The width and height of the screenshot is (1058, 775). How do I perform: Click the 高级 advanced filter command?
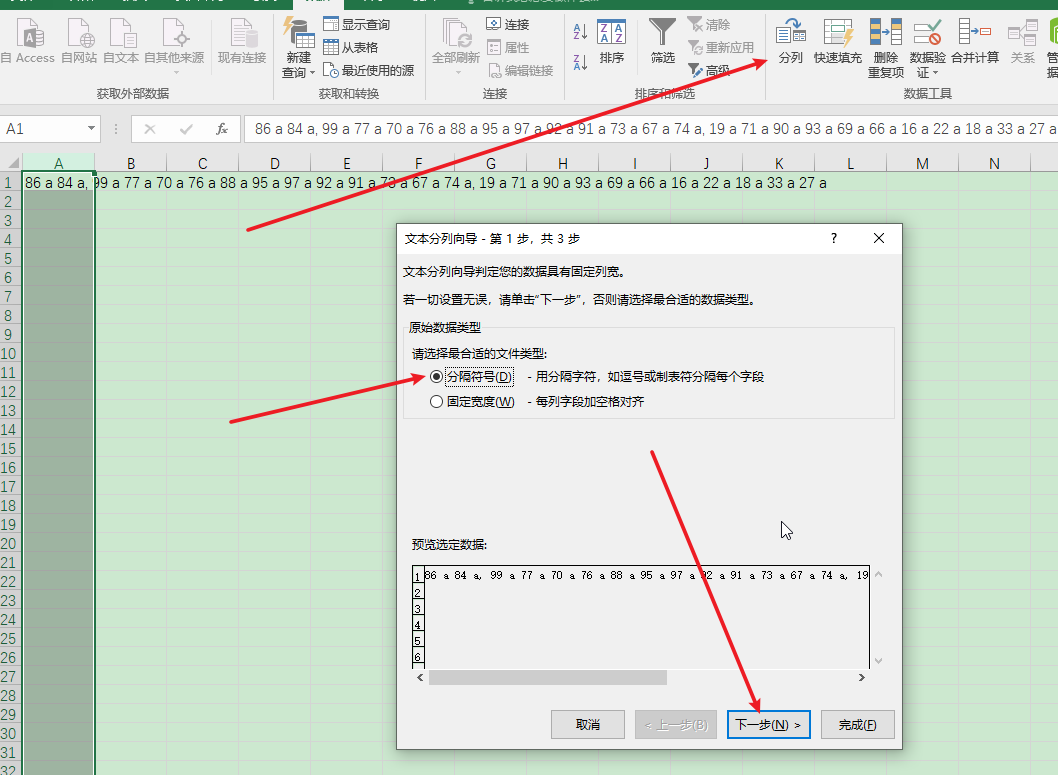coord(716,70)
